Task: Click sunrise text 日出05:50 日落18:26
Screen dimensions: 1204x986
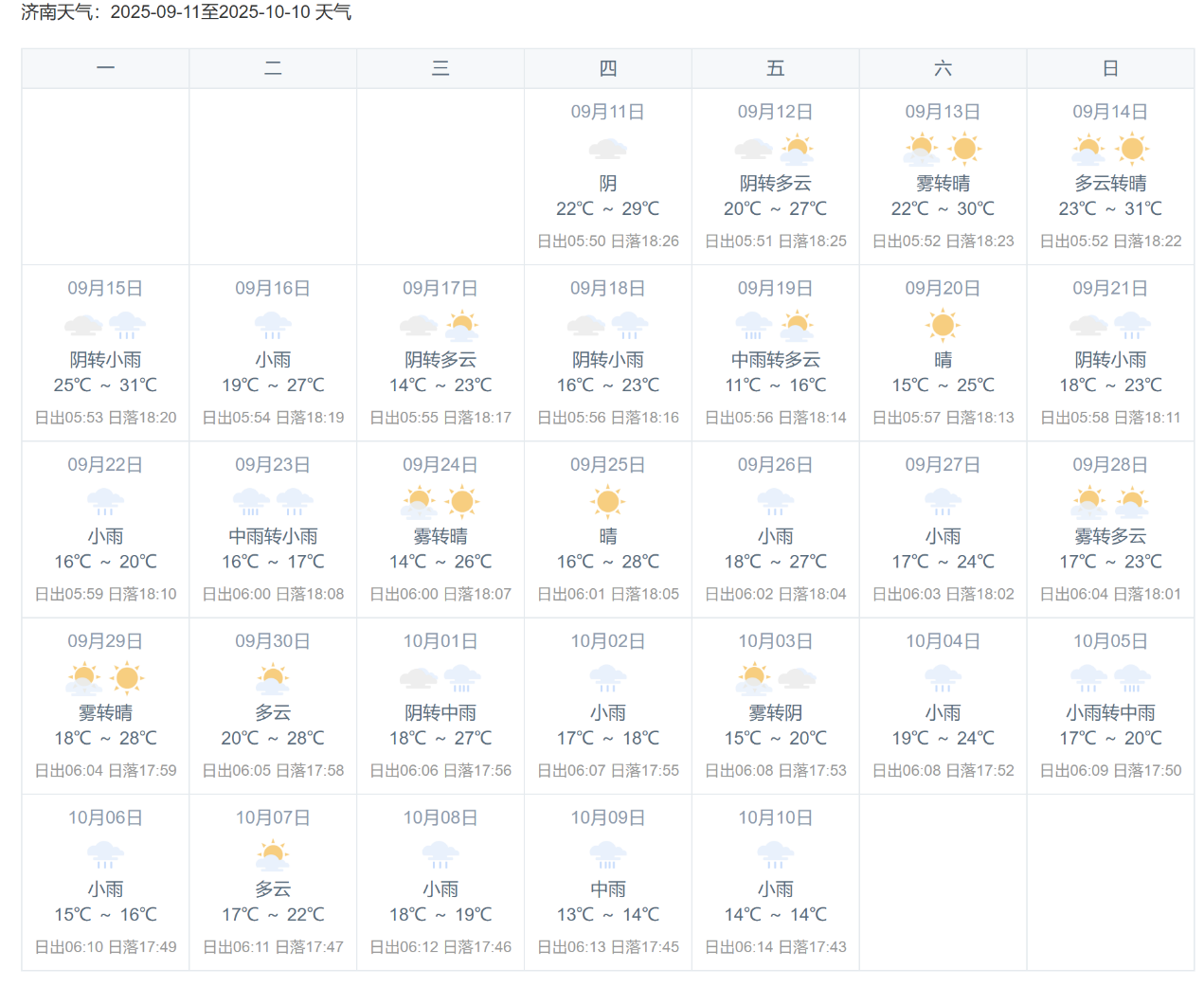Action: tap(607, 242)
